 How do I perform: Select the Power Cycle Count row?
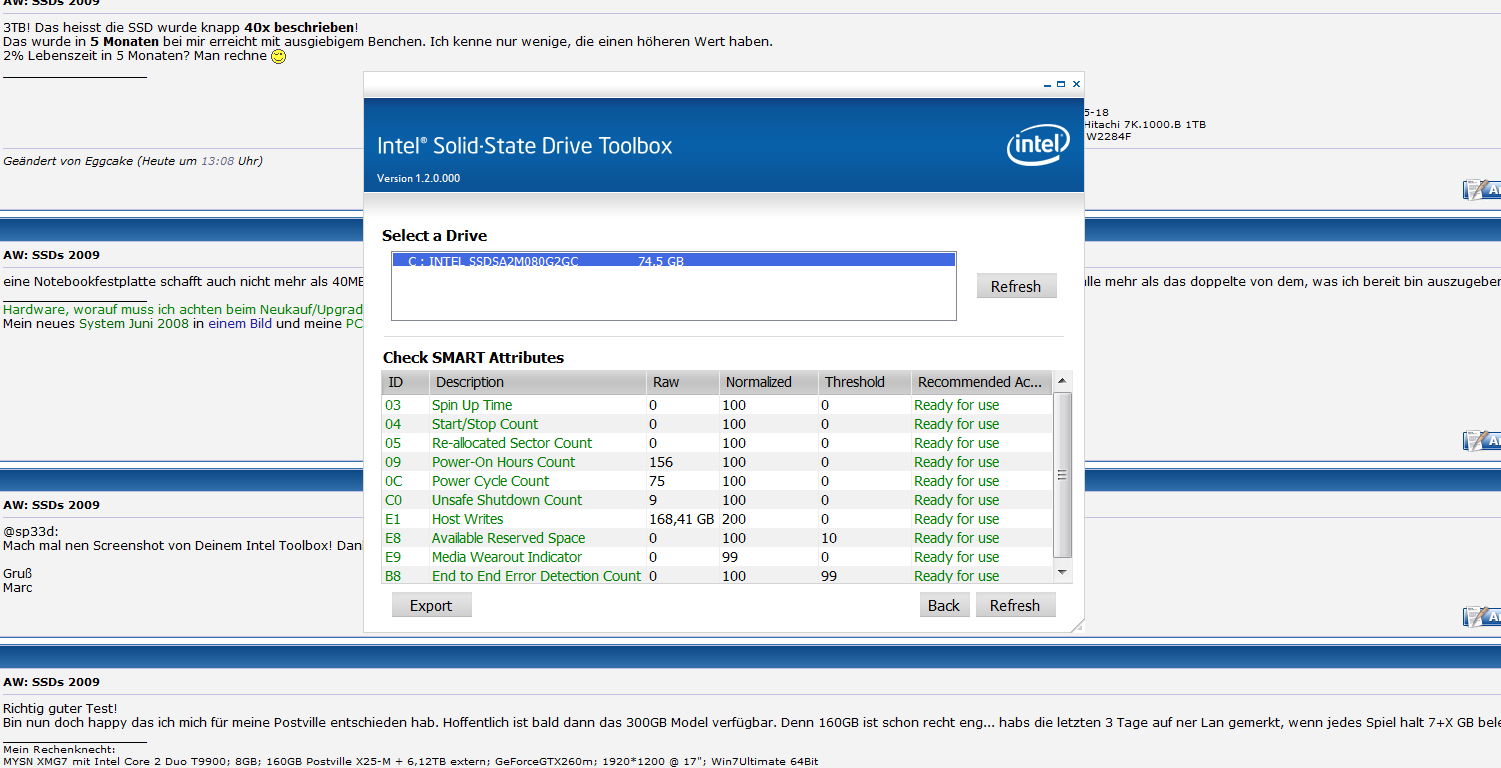pyautogui.click(x=717, y=481)
